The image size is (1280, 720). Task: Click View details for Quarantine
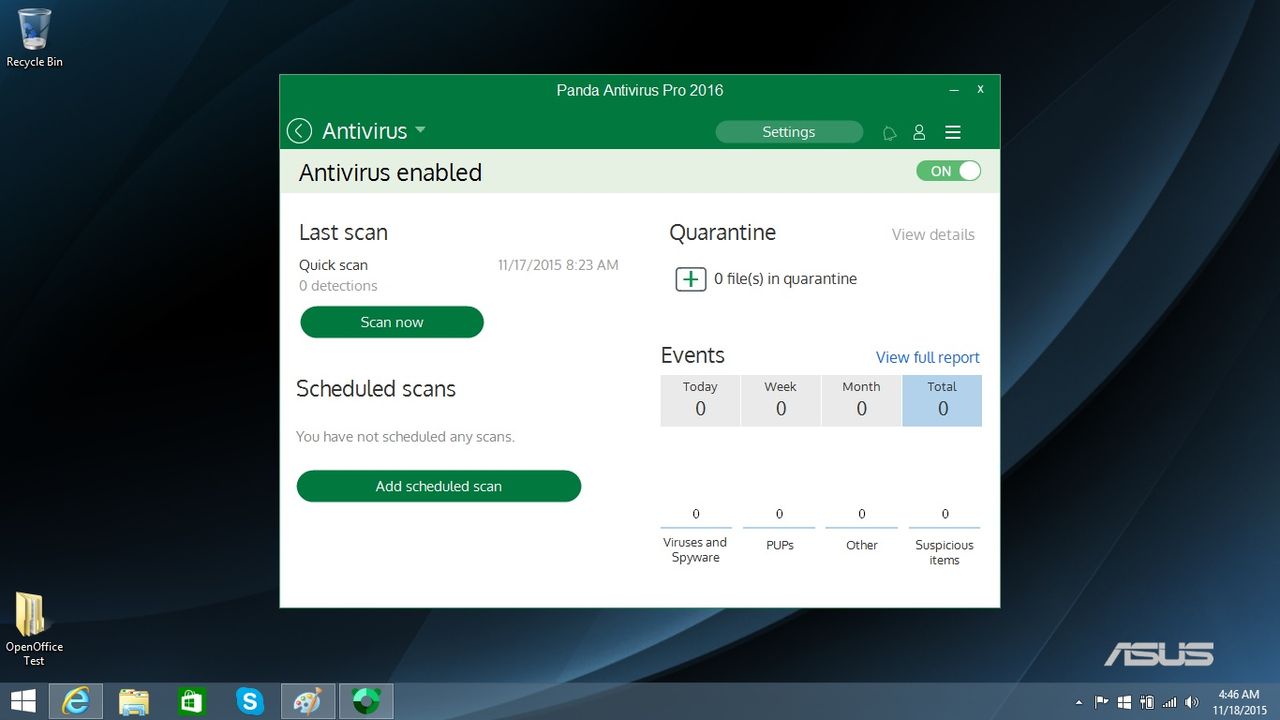point(933,234)
